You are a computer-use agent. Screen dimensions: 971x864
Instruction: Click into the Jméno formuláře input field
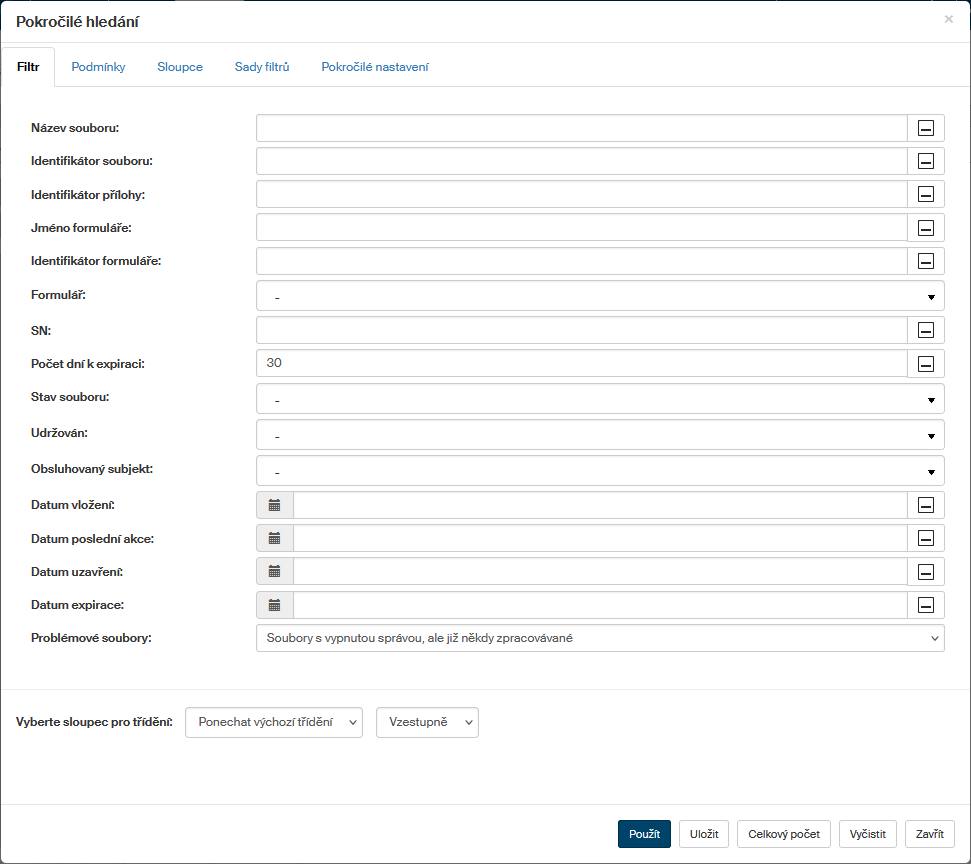[x=581, y=228]
